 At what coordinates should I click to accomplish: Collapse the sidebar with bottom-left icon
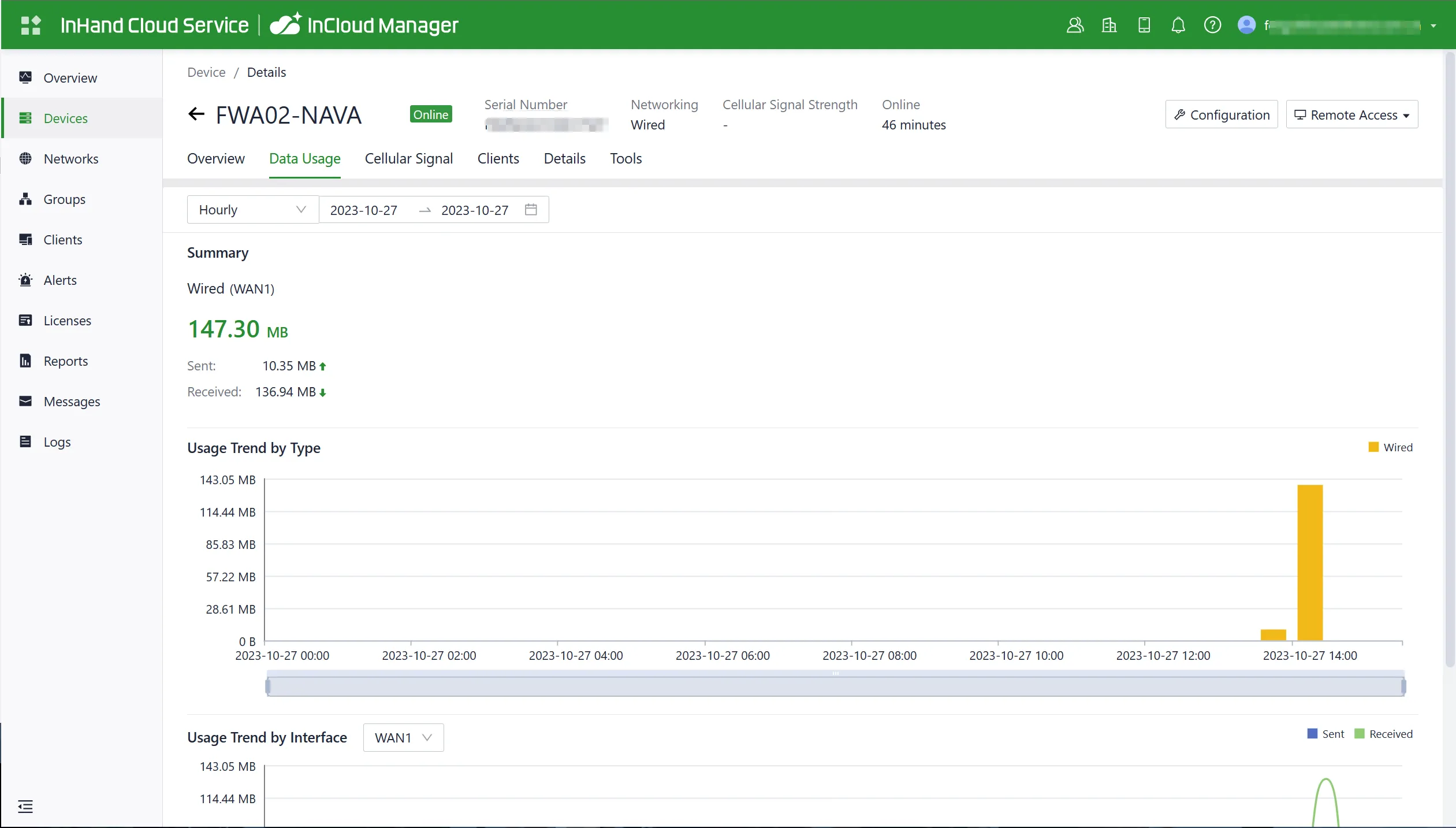tap(25, 806)
